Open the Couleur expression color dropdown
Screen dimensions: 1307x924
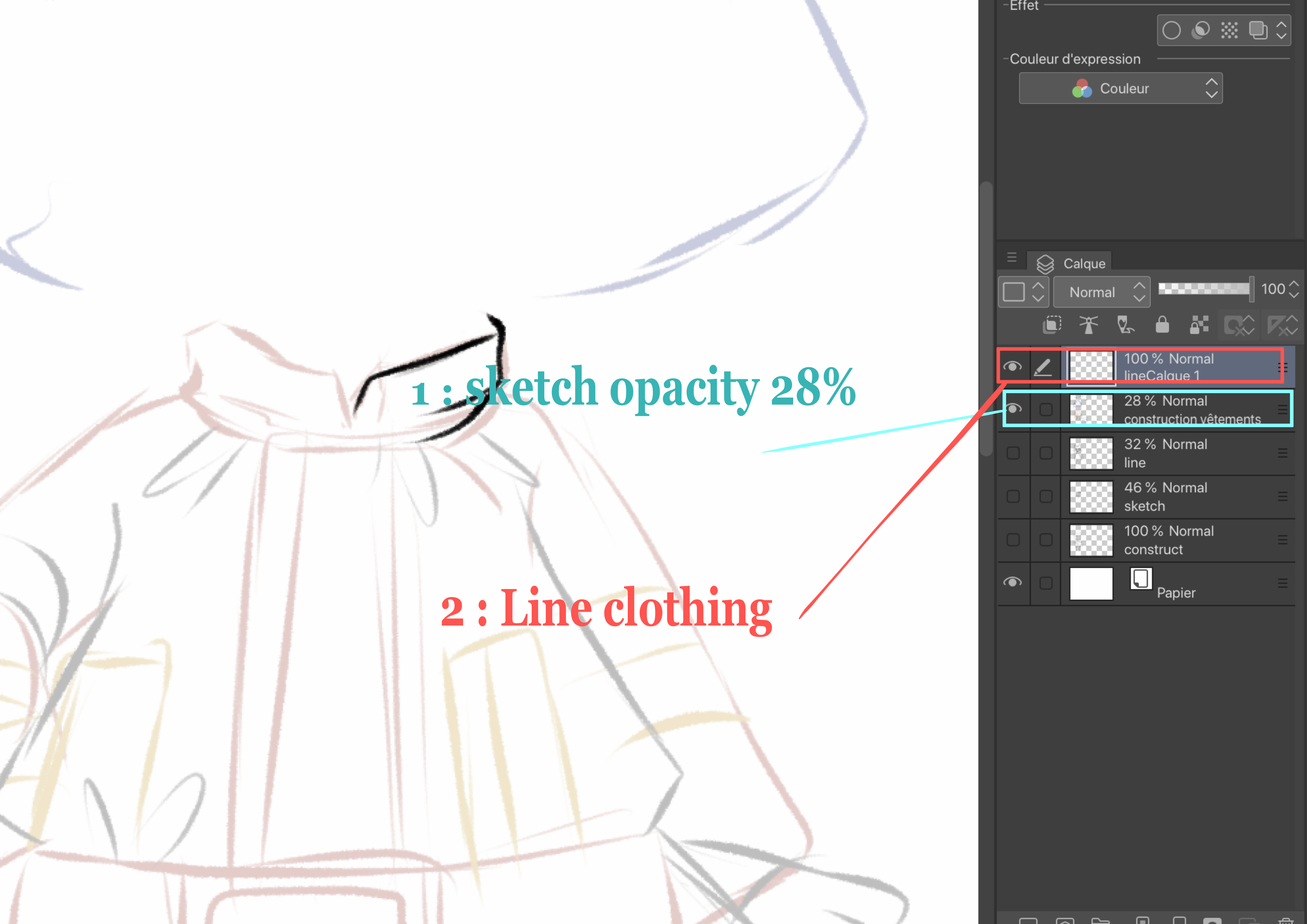(x=1120, y=88)
